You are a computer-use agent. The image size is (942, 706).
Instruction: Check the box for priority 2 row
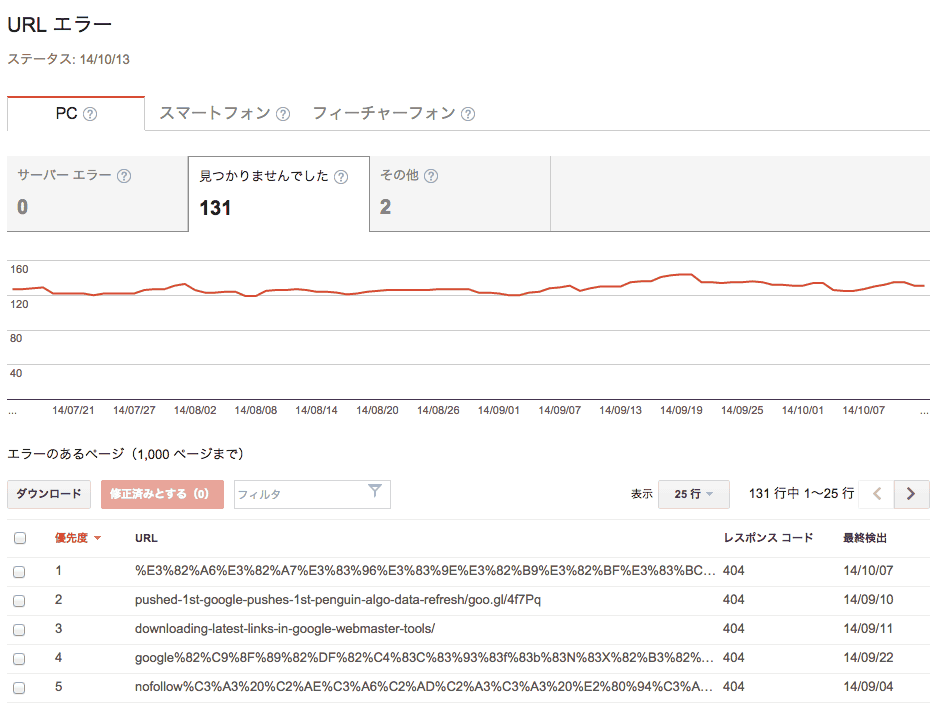pos(20,601)
